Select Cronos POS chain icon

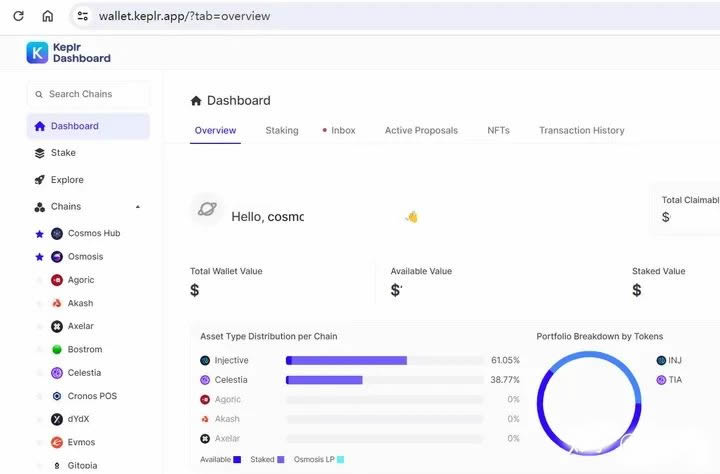click(57, 396)
